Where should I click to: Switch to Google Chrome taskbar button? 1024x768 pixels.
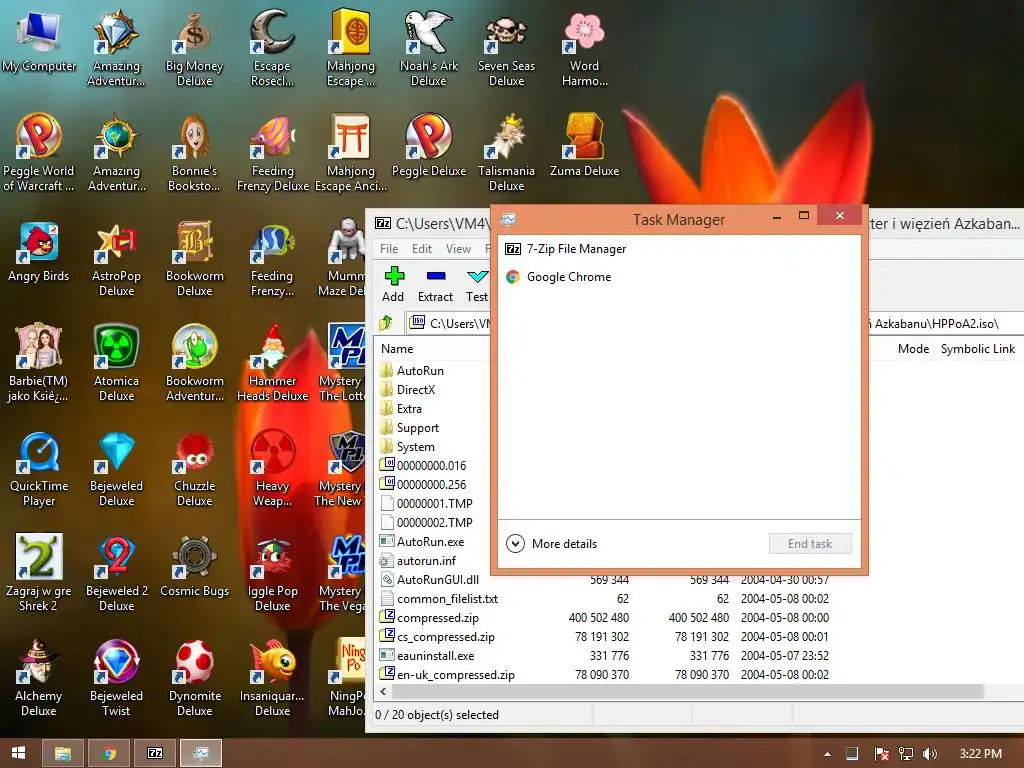pyautogui.click(x=109, y=753)
